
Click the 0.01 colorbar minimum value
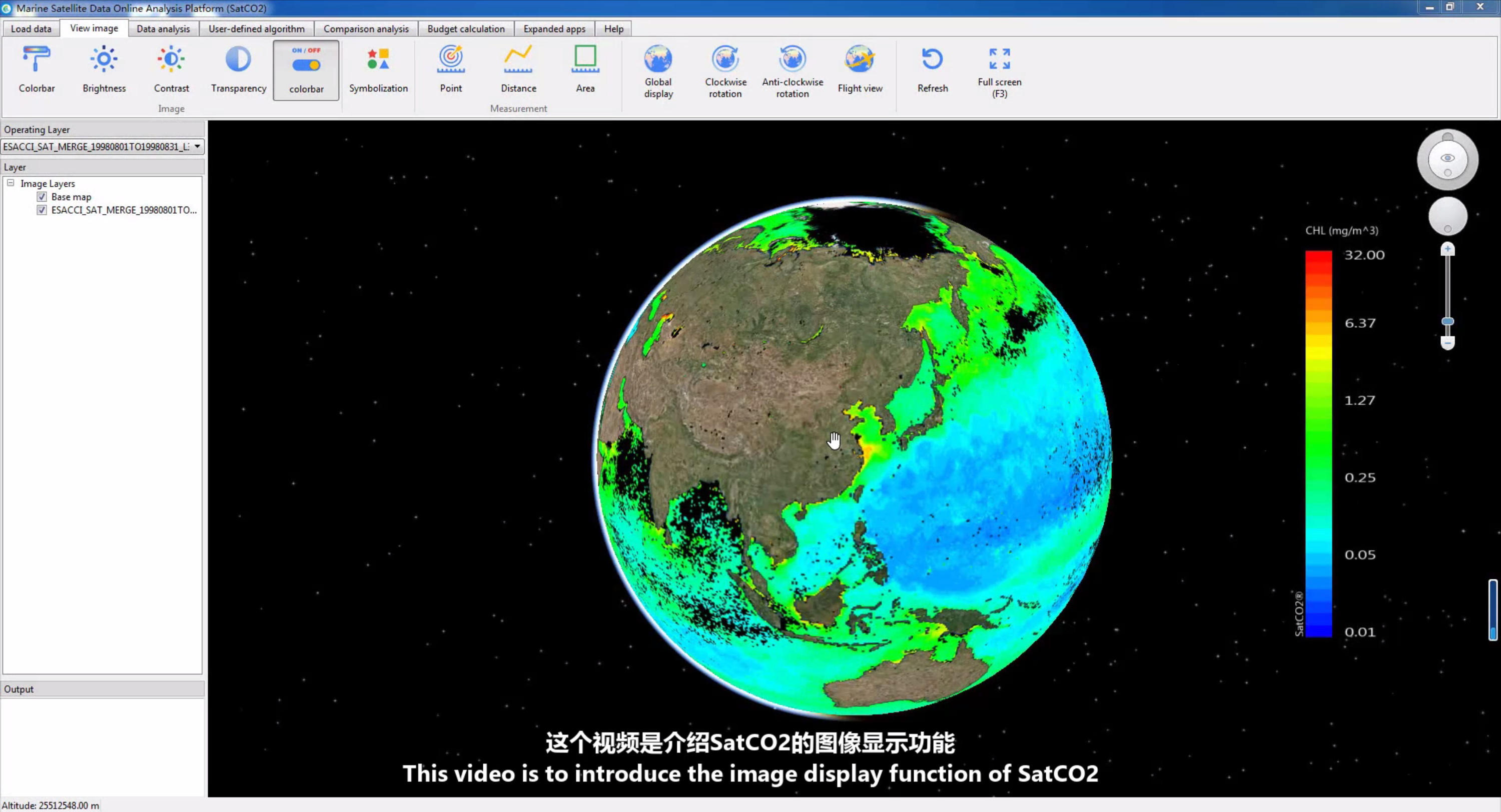[1360, 632]
